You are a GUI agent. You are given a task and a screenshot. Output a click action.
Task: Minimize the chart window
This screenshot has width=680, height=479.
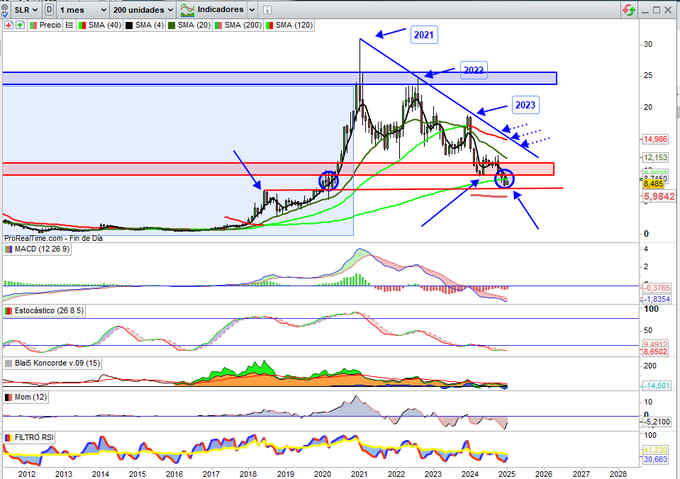[645, 10]
